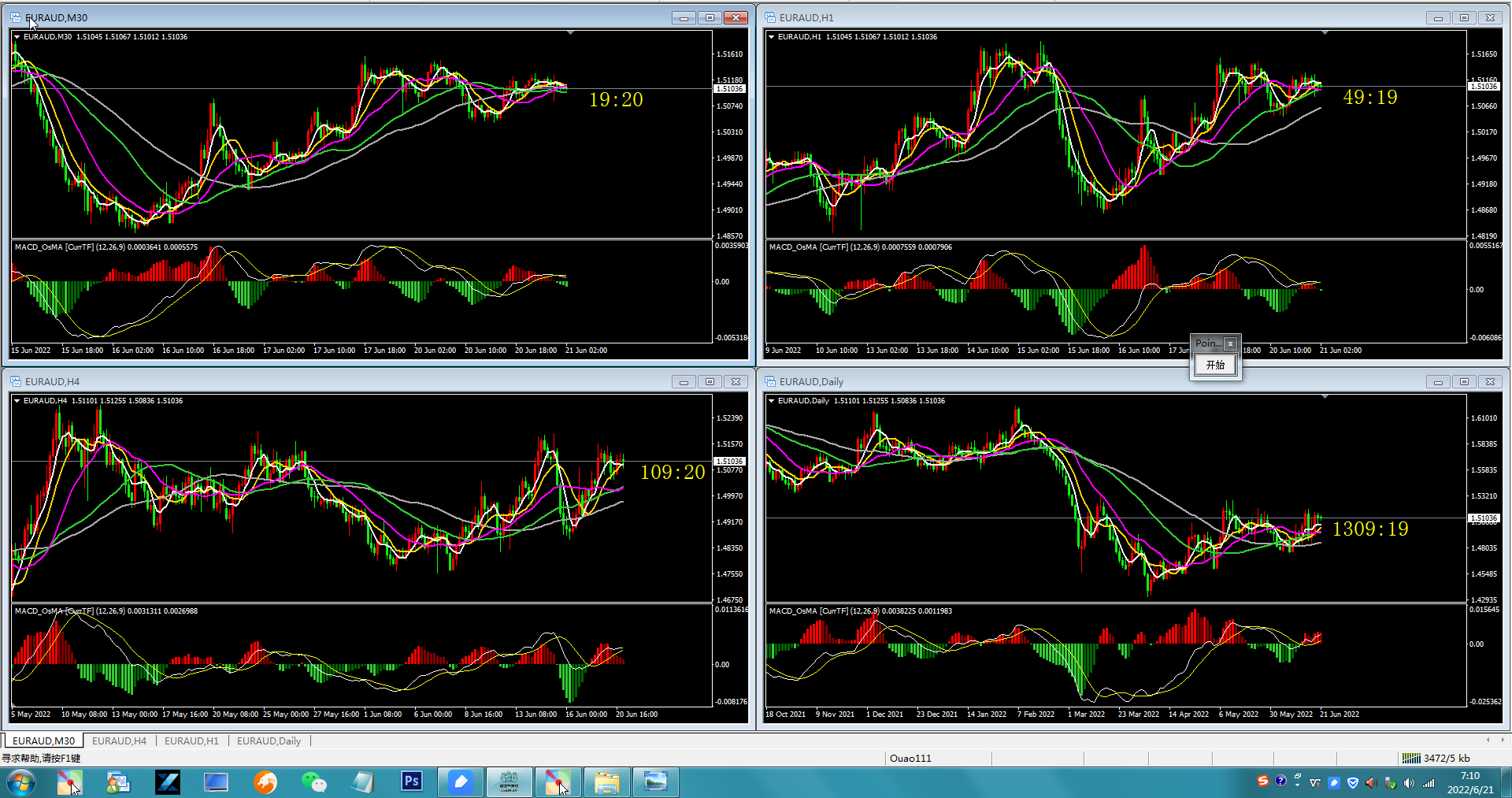Image resolution: width=1512 pixels, height=798 pixels.
Task: Click the network signal tray icon
Action: click(x=1428, y=783)
